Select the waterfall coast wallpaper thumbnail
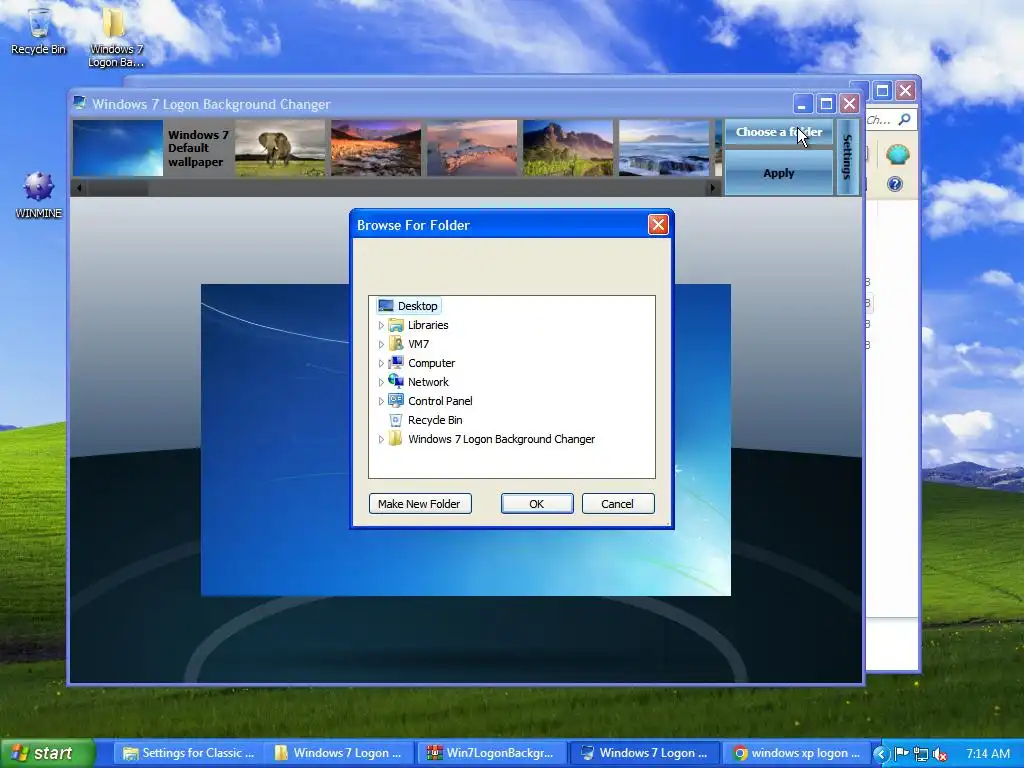1024x768 pixels. (664, 148)
